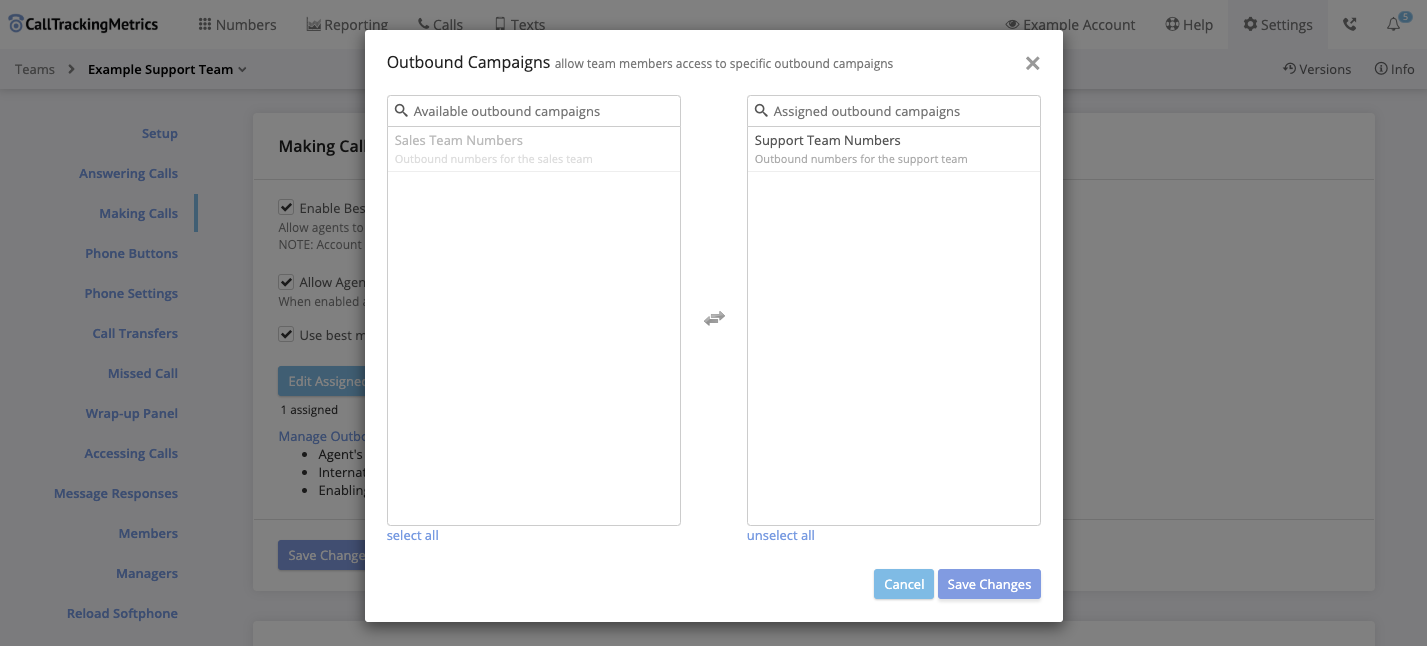Click the CallTrackingMetrics logo
Viewport: 1427px width, 646px height.
point(84,24)
